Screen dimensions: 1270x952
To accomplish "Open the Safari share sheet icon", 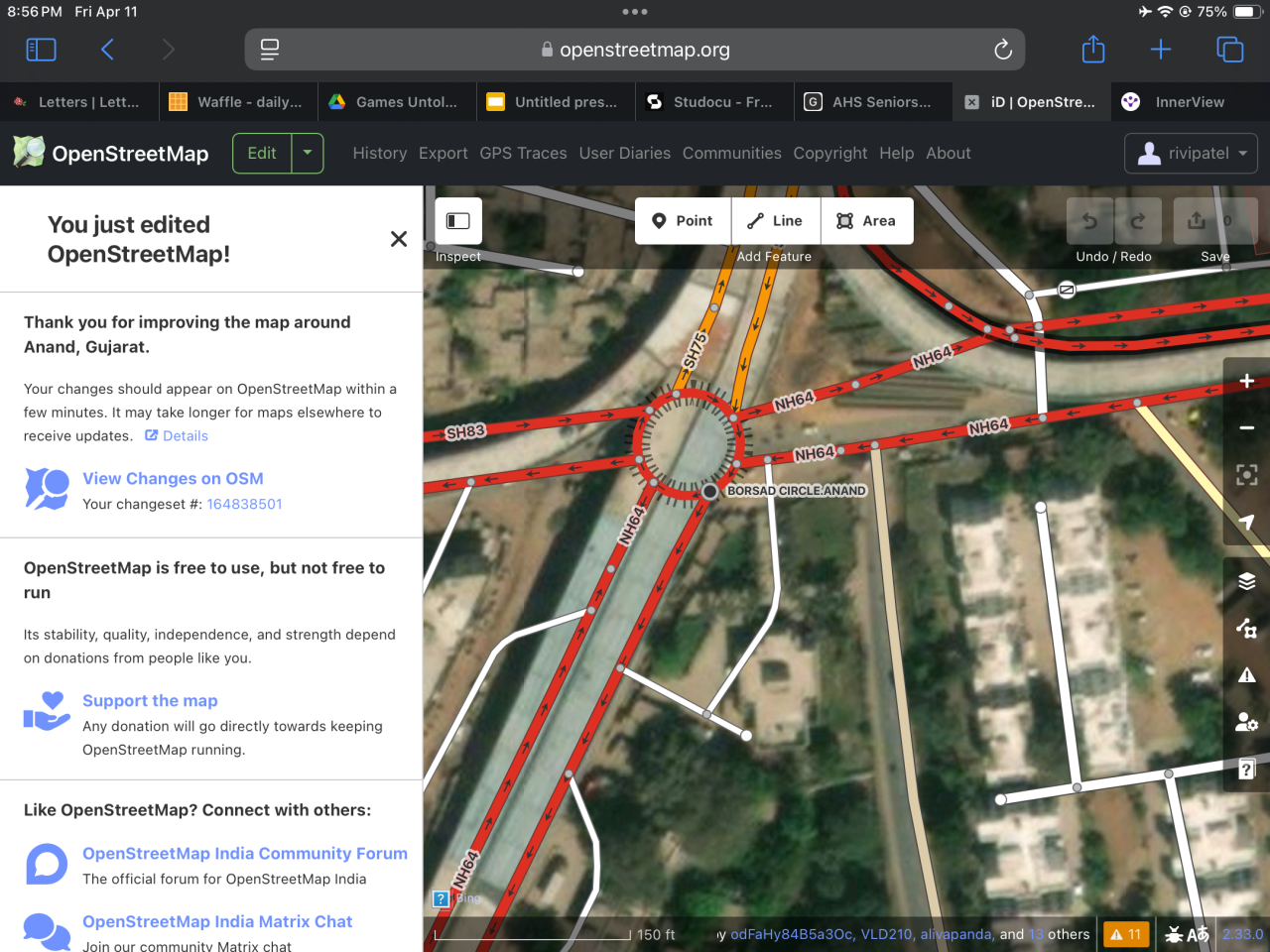I will click(x=1093, y=49).
